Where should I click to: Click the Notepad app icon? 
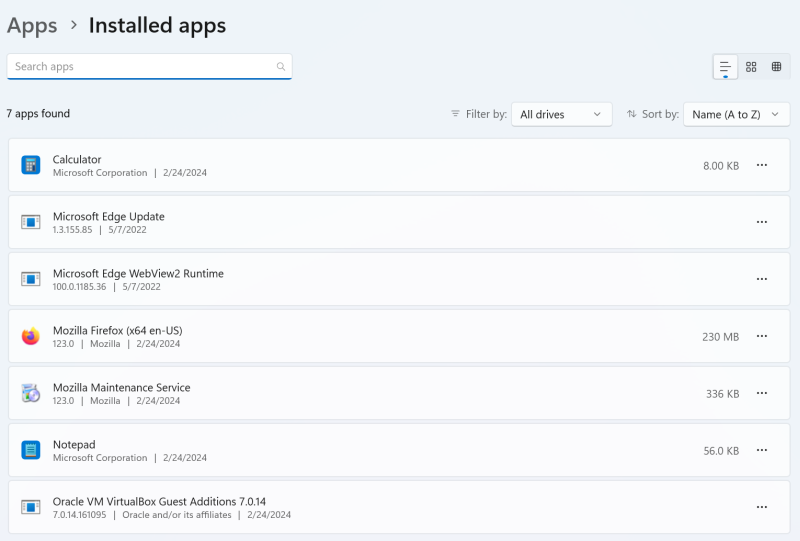pyautogui.click(x=31, y=450)
